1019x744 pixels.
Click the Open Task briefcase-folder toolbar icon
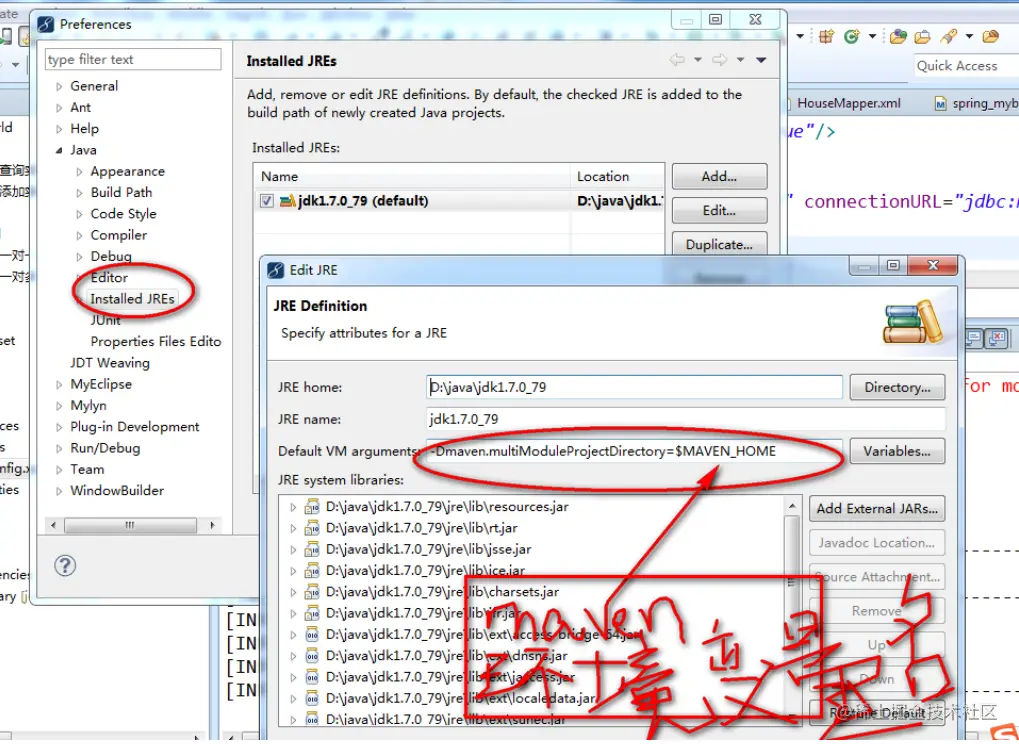pos(922,37)
